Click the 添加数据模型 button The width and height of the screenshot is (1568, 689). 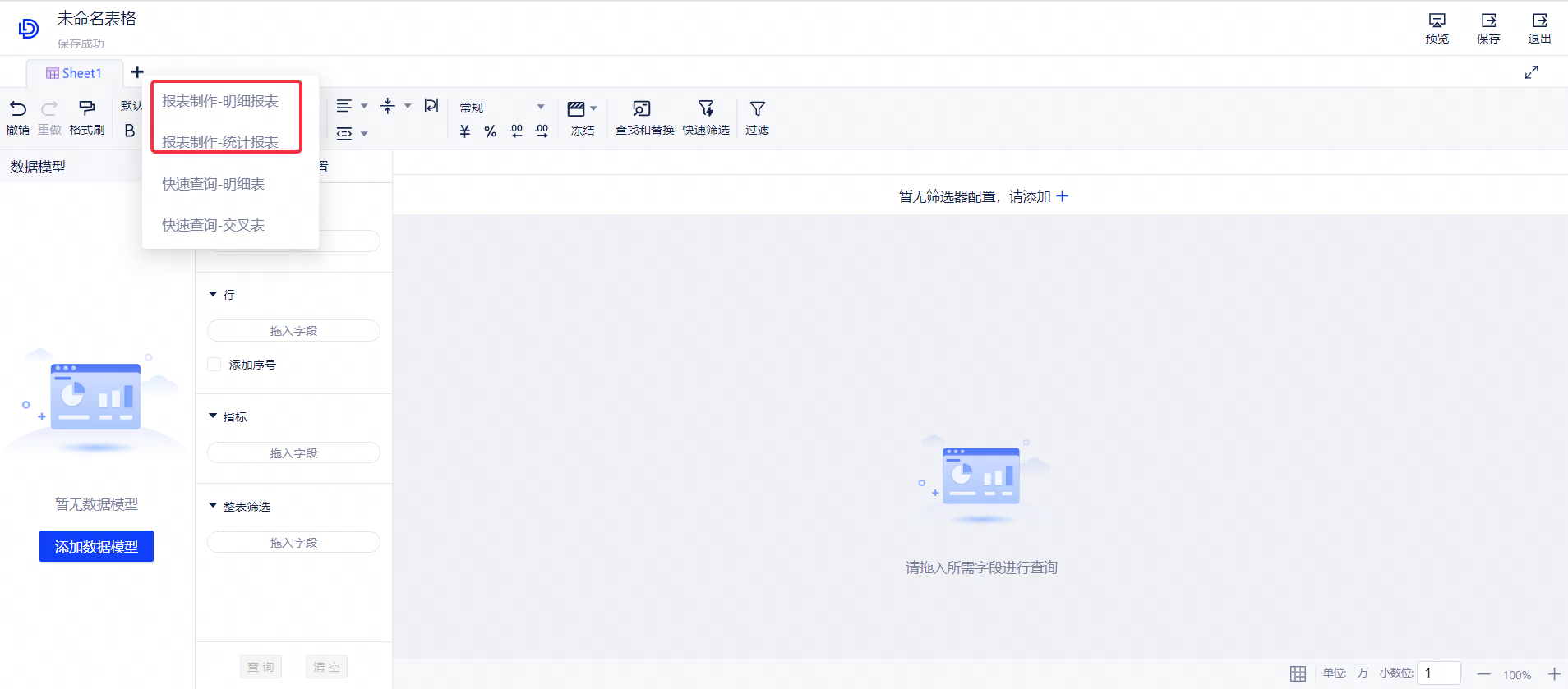96,547
